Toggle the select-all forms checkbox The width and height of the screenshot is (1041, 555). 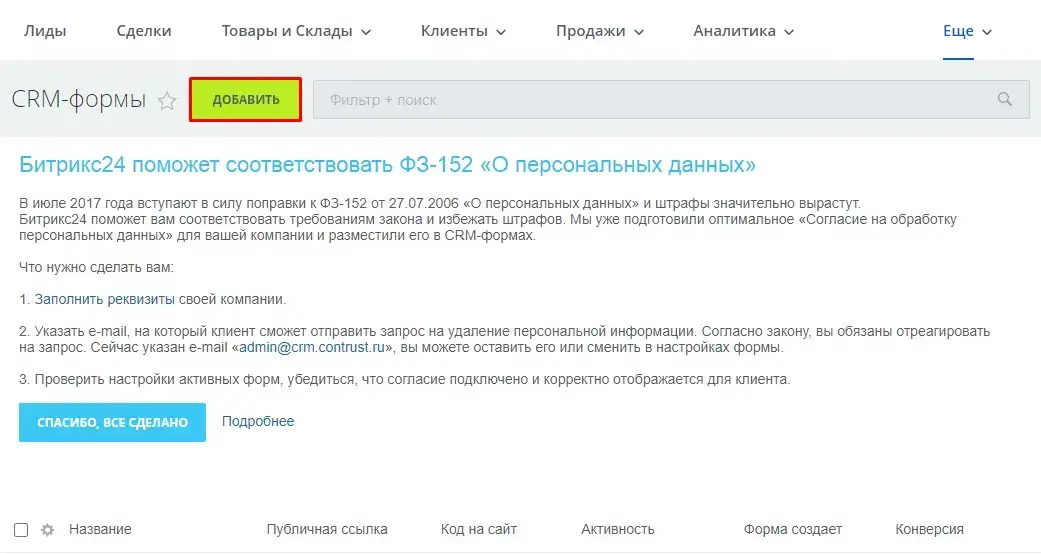coord(21,530)
